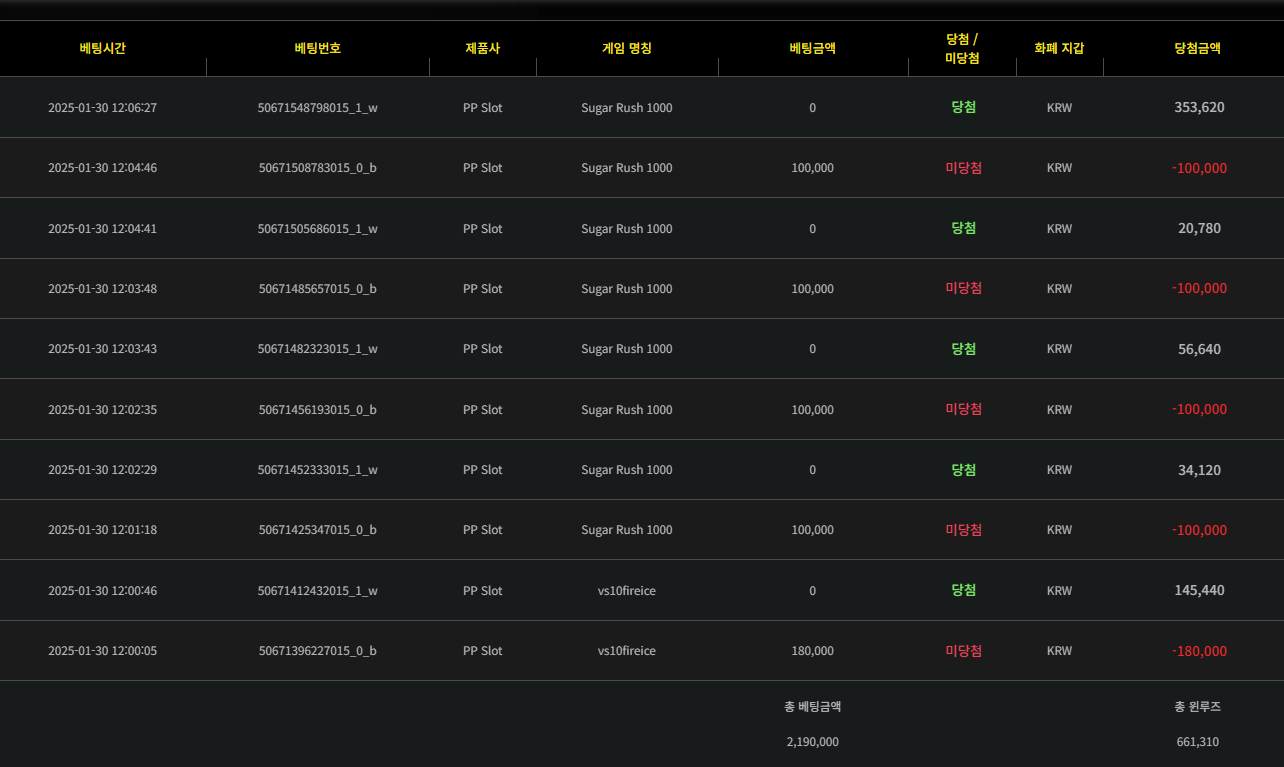Click the 게임 명칭 column header
This screenshot has height=767, width=1284.
click(627, 48)
